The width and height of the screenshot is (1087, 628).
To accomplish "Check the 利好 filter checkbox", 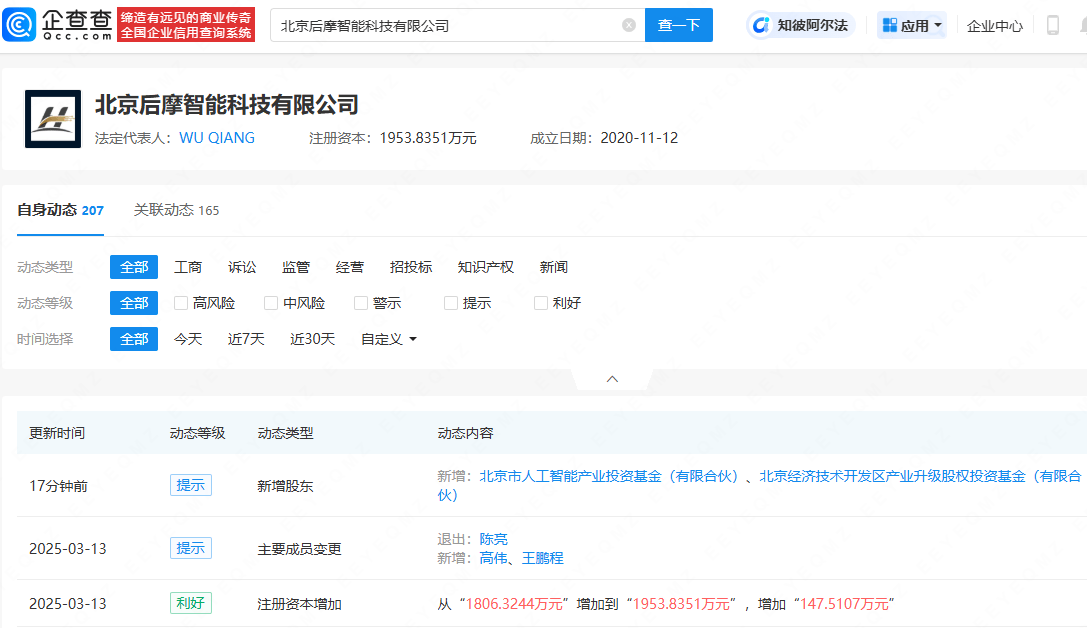I will (541, 303).
